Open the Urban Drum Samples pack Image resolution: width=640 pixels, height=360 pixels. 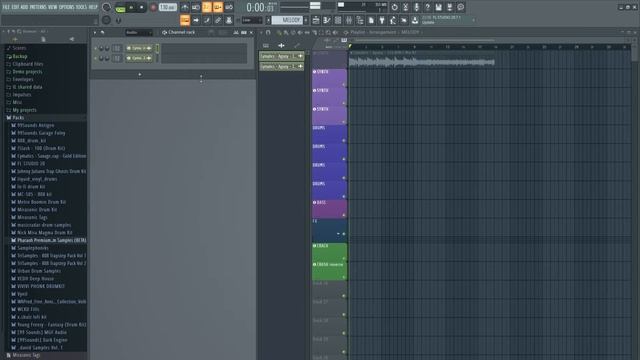pos(39,271)
